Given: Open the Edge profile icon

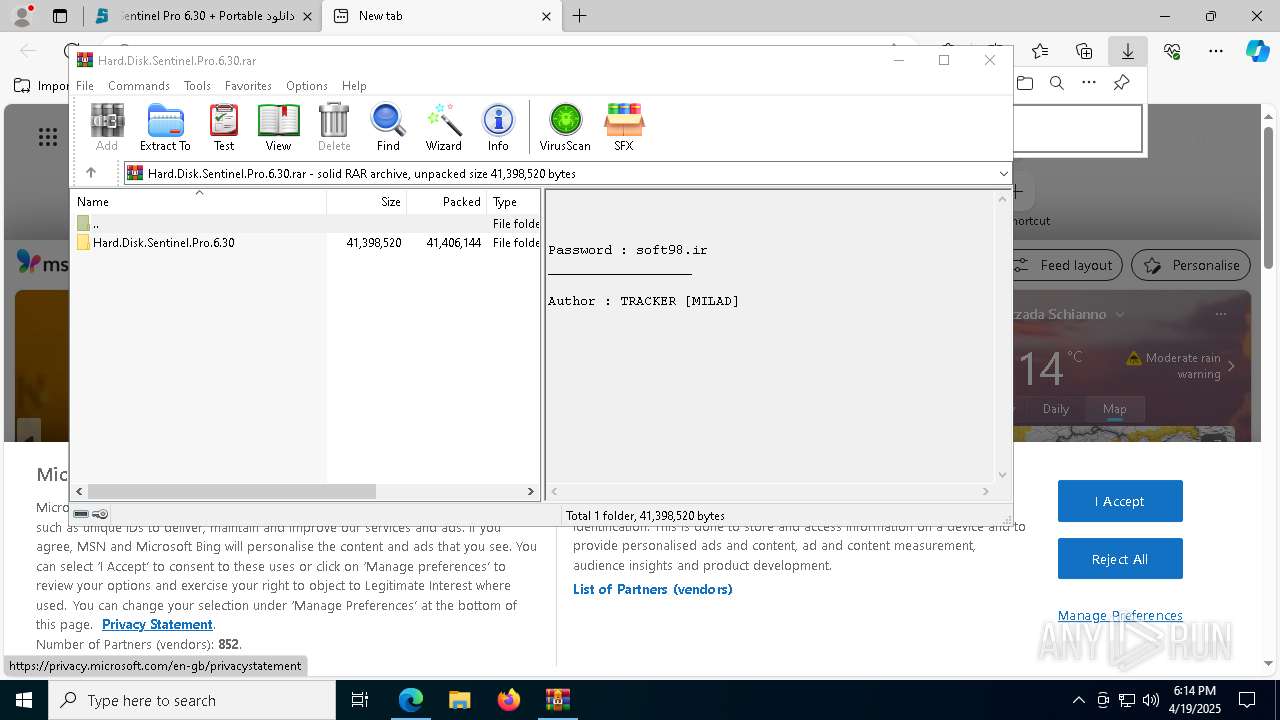Looking at the screenshot, I should 21,16.
